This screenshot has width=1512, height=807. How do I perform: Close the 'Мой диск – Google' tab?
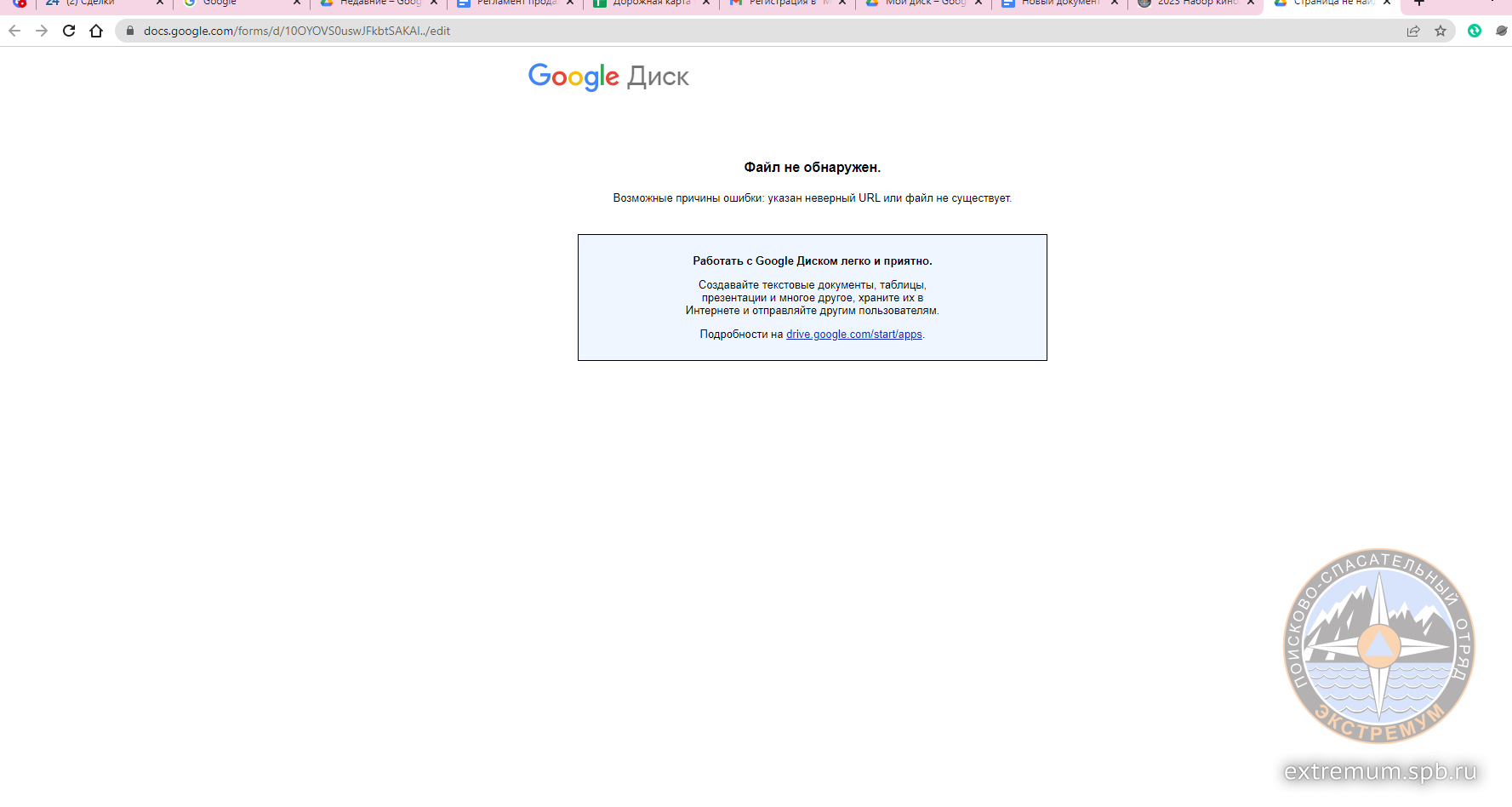point(979,3)
